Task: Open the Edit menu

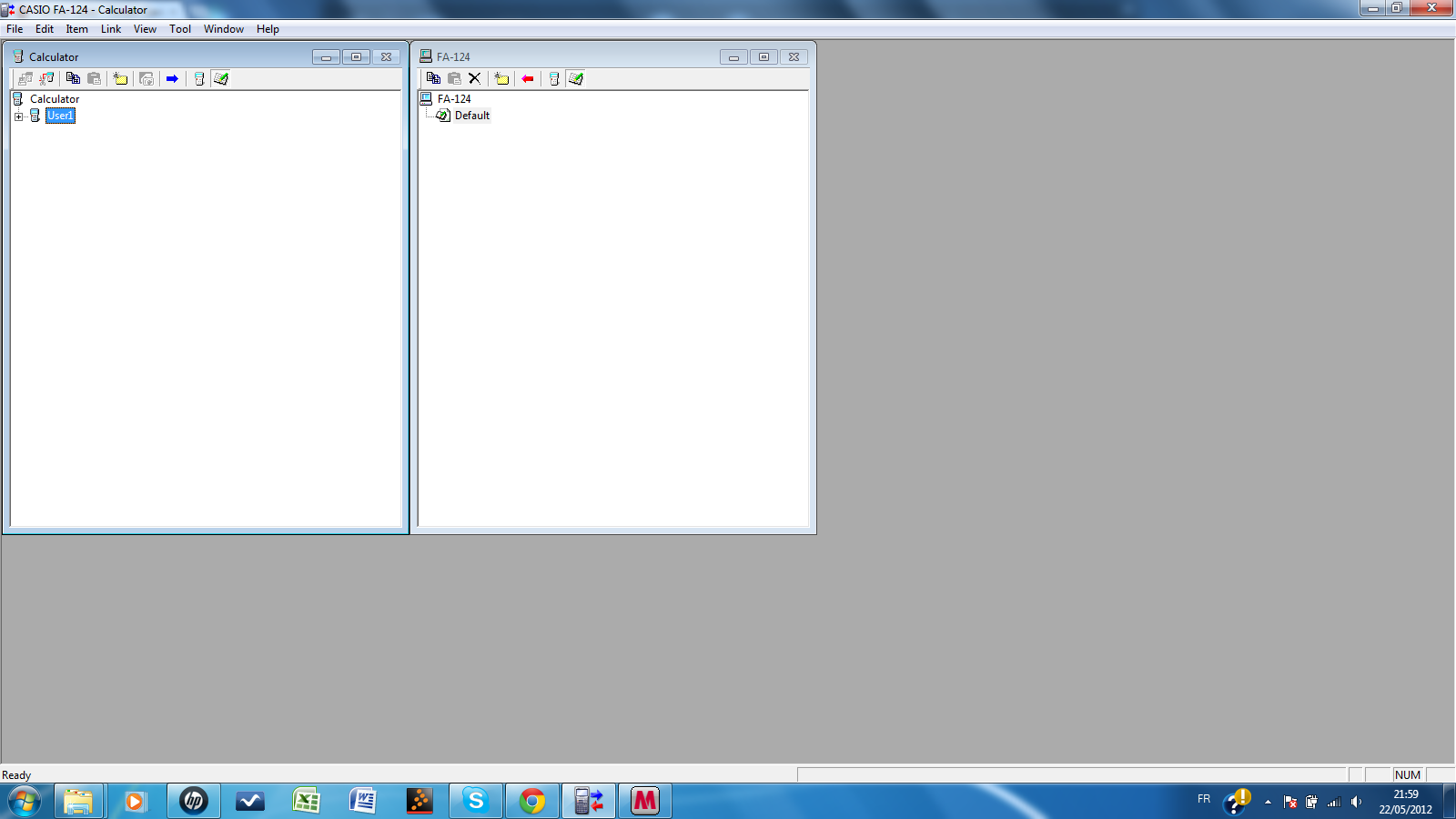Action: pos(45,29)
